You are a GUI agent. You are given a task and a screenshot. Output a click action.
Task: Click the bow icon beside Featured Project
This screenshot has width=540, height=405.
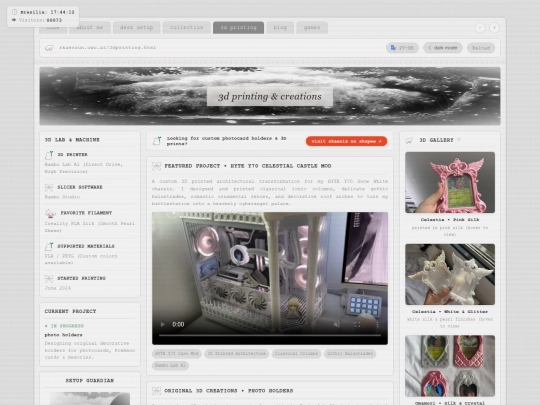pyautogui.click(x=156, y=166)
